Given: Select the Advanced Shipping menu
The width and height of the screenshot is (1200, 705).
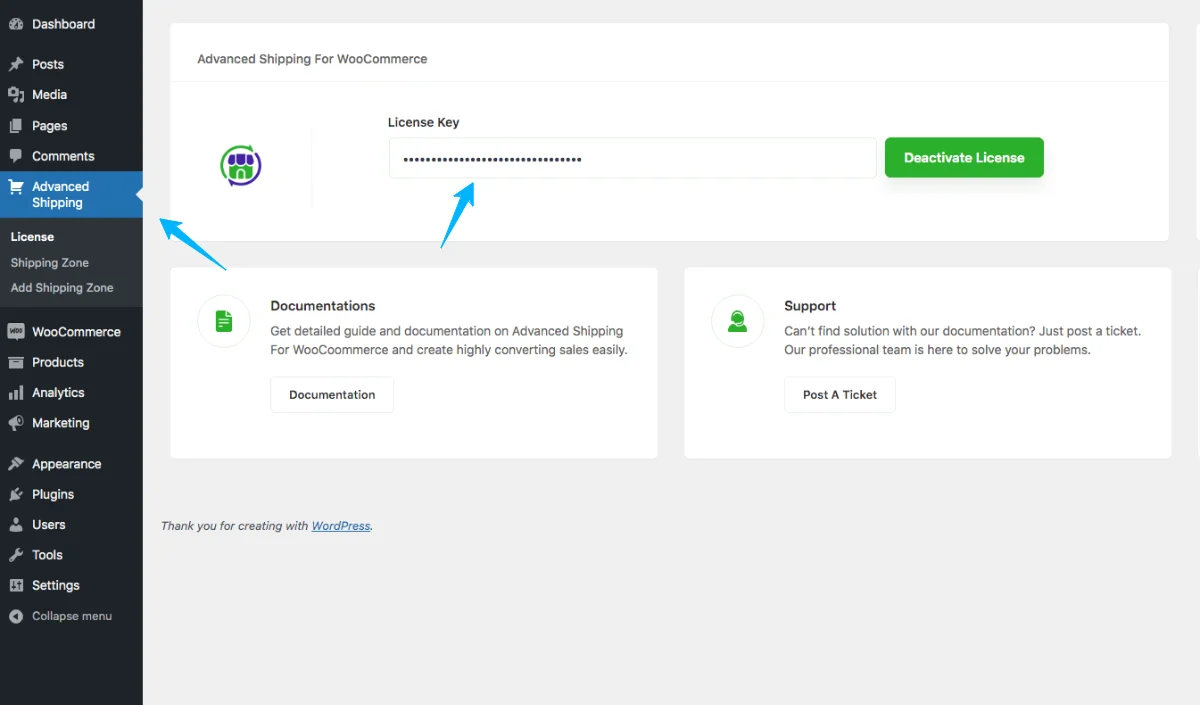Looking at the screenshot, I should point(71,195).
